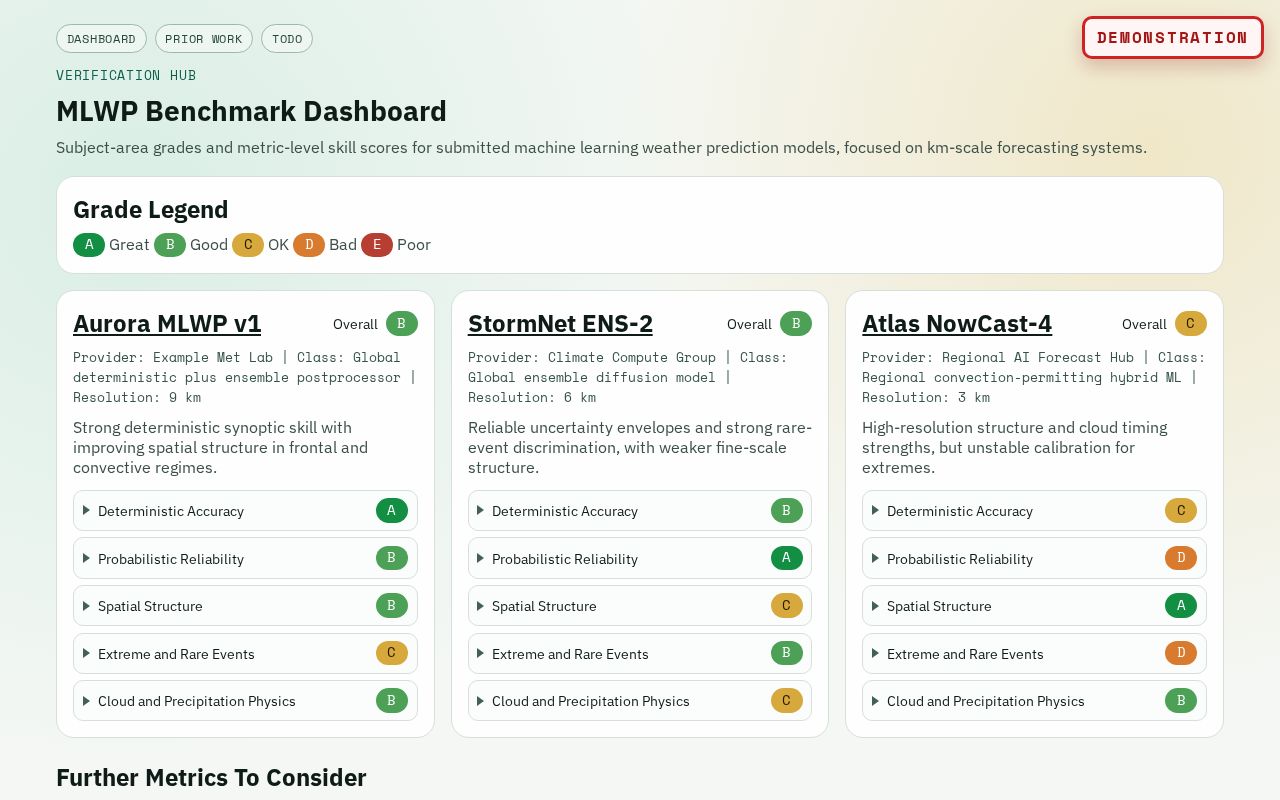Expand Aurora's Spatial Structure details

[x=245, y=606]
